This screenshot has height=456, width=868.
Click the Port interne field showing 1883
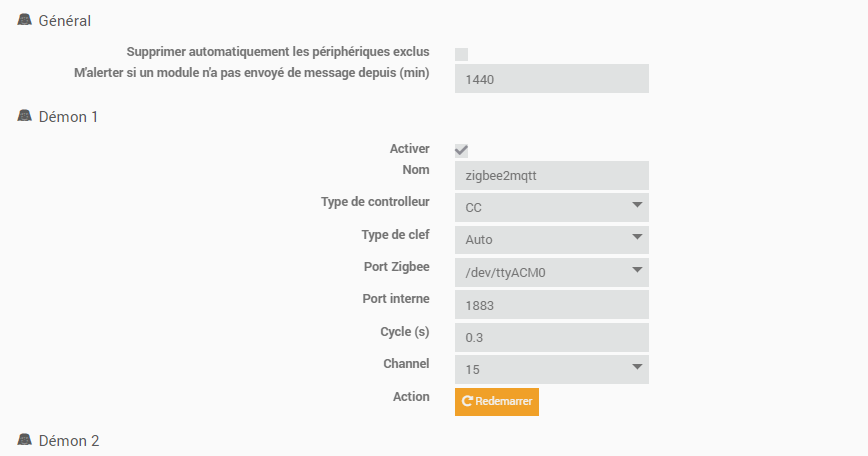click(x=551, y=304)
